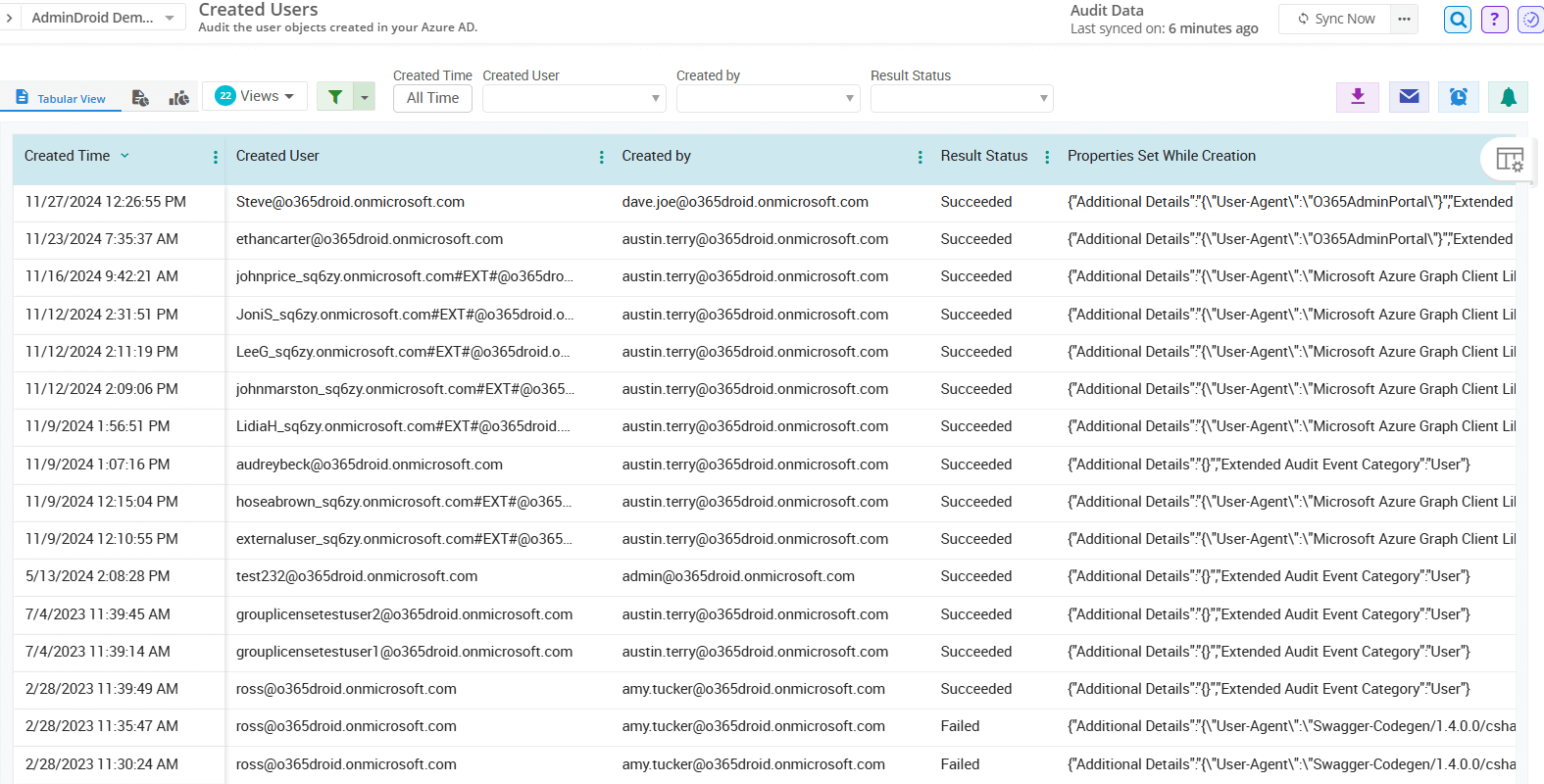Switch to the chart view icon
1544x784 pixels.
pos(178,98)
